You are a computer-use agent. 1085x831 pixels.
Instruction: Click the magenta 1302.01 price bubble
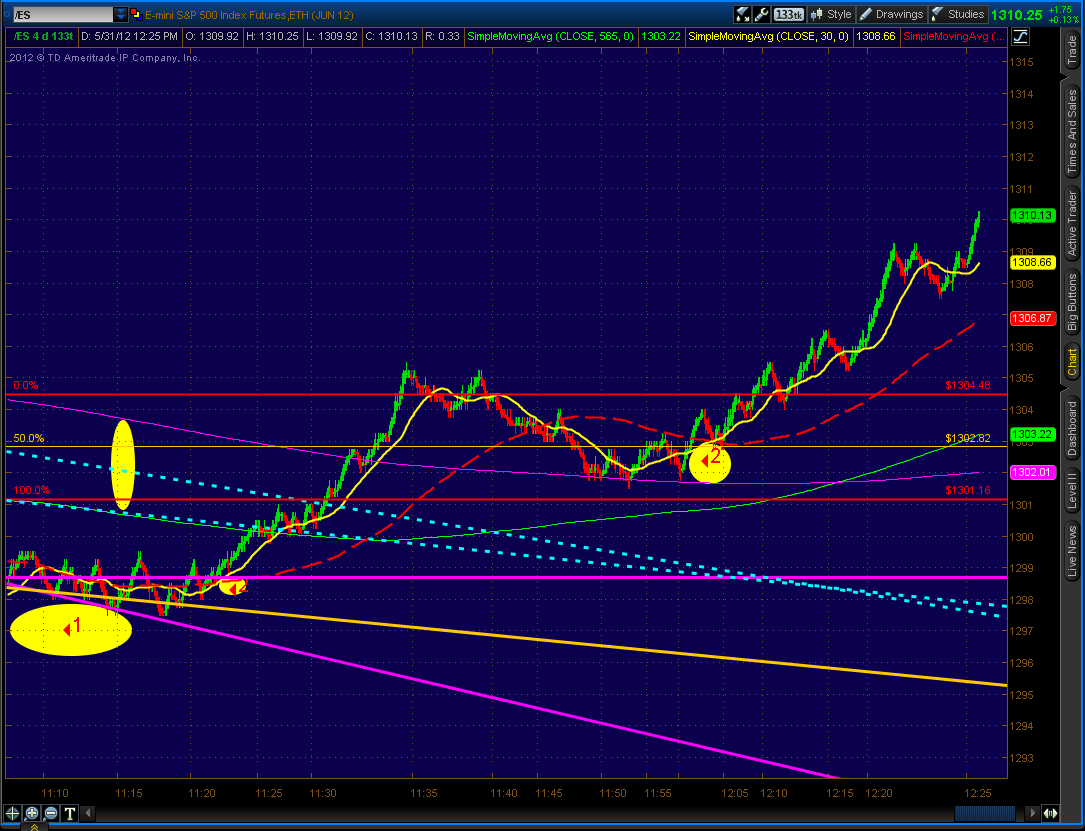point(1032,472)
